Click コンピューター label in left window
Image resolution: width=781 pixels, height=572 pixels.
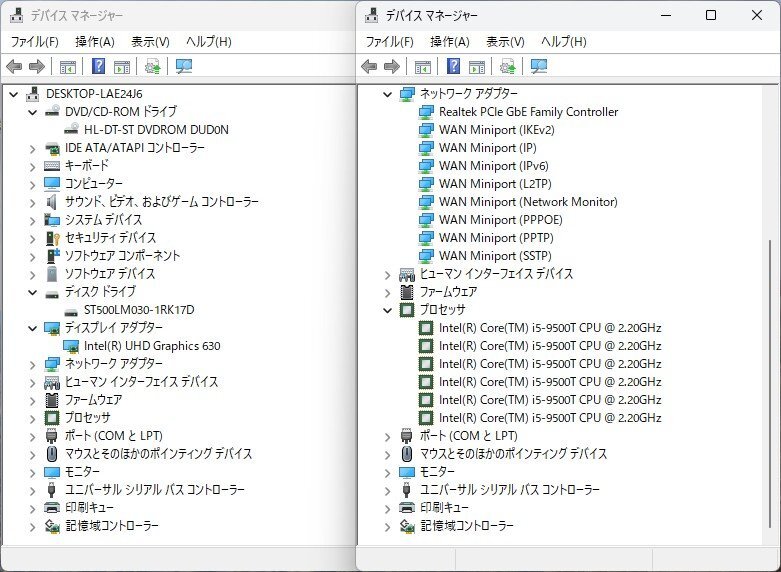tap(94, 184)
